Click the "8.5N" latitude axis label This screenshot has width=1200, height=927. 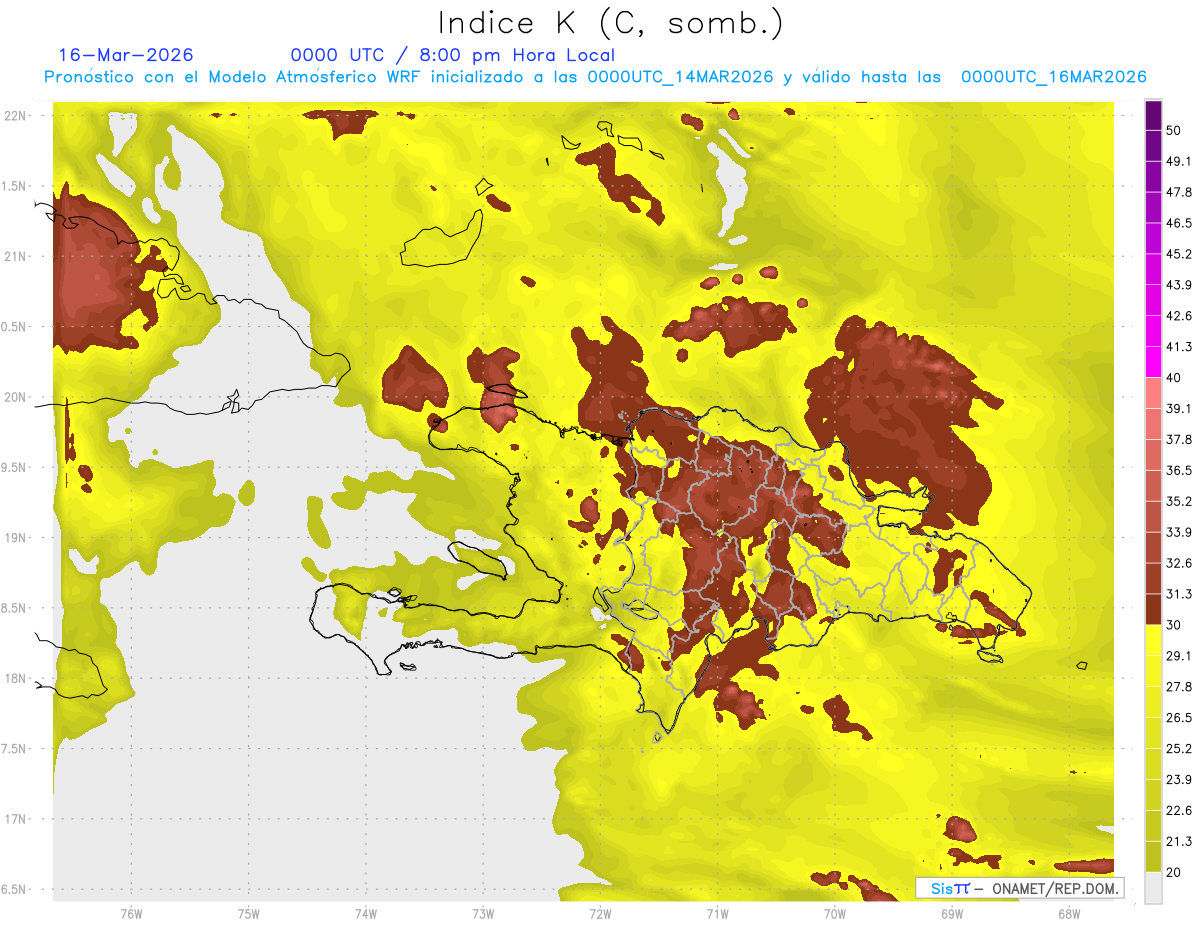[13, 608]
